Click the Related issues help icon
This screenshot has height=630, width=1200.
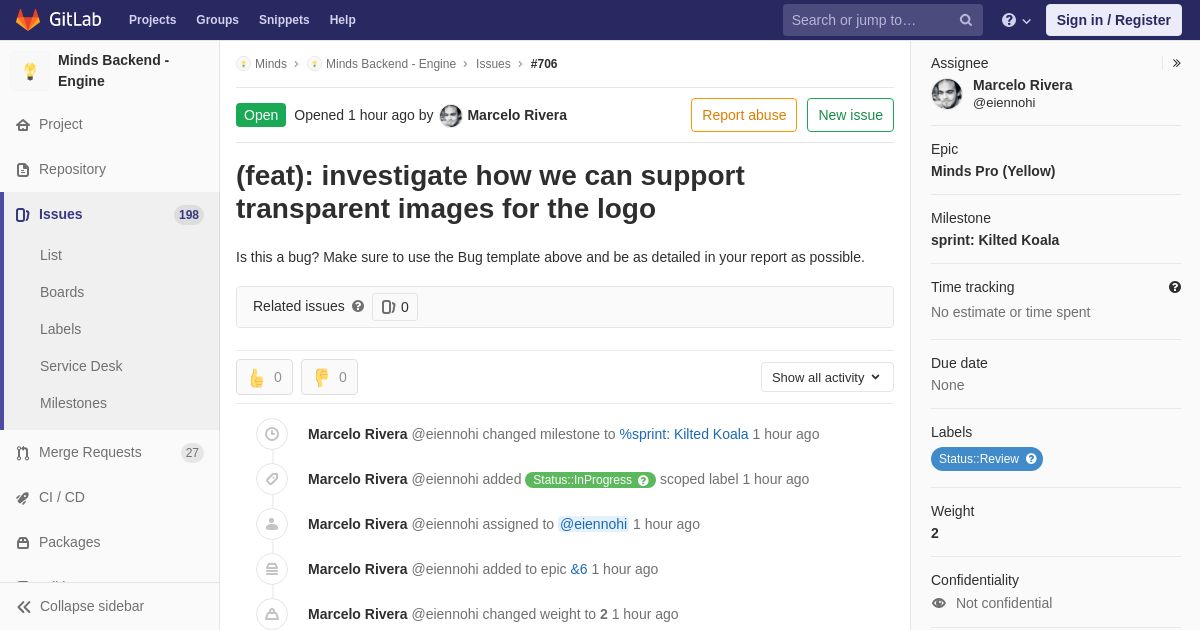[358, 306]
